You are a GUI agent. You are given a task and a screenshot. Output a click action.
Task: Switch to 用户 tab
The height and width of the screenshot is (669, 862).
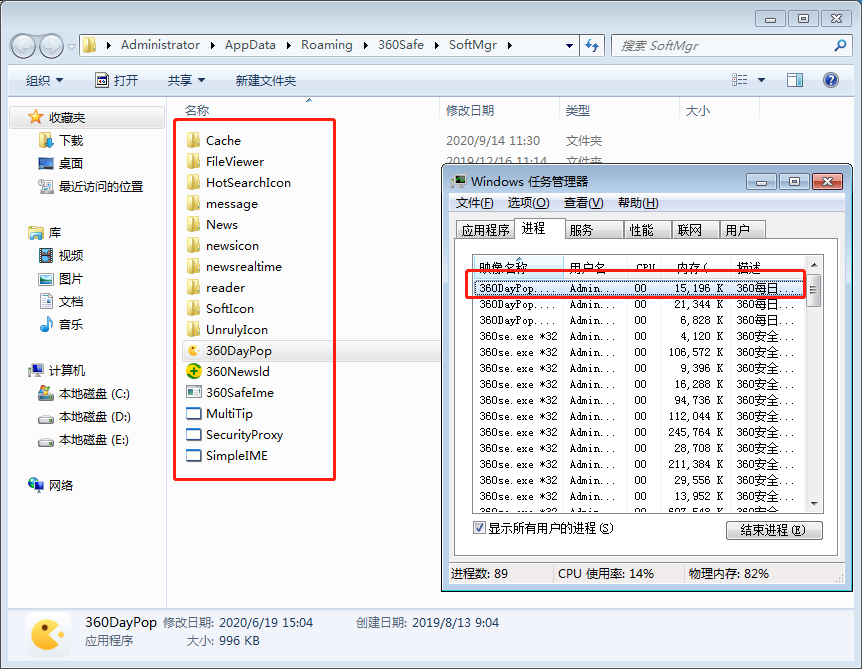[x=742, y=230]
